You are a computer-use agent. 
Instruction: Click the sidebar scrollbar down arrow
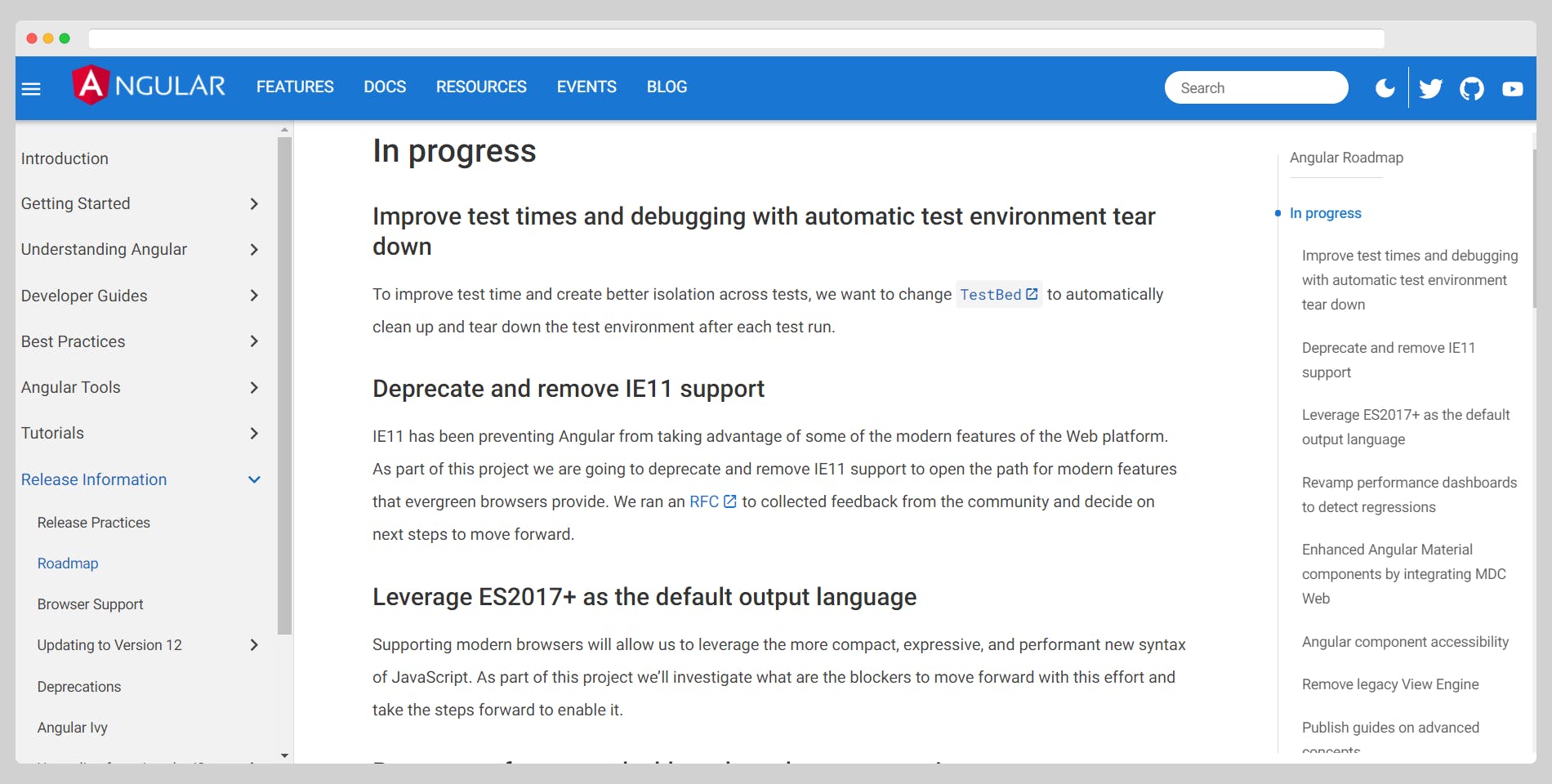(x=285, y=755)
